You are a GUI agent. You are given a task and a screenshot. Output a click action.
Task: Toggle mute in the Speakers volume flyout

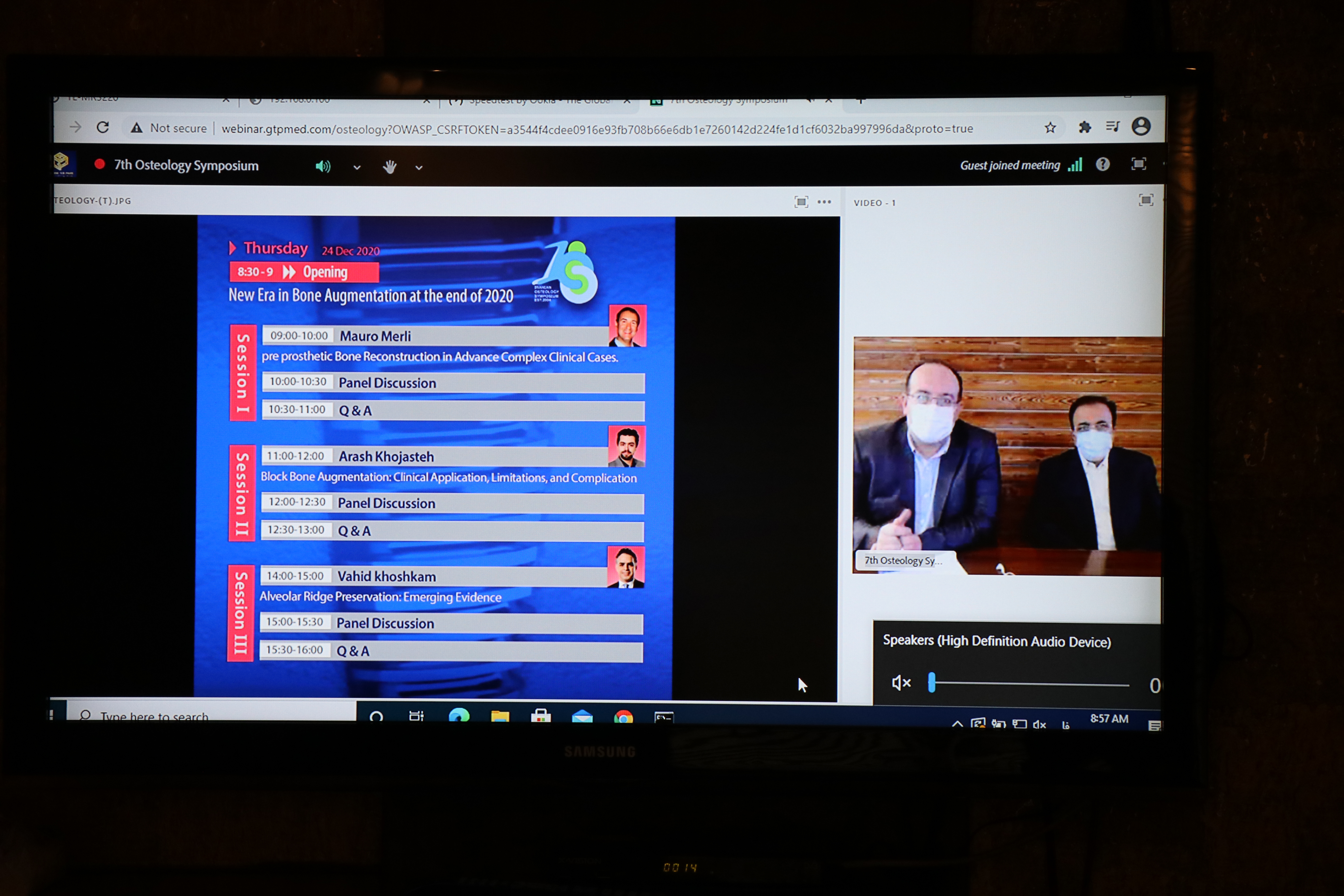(901, 682)
